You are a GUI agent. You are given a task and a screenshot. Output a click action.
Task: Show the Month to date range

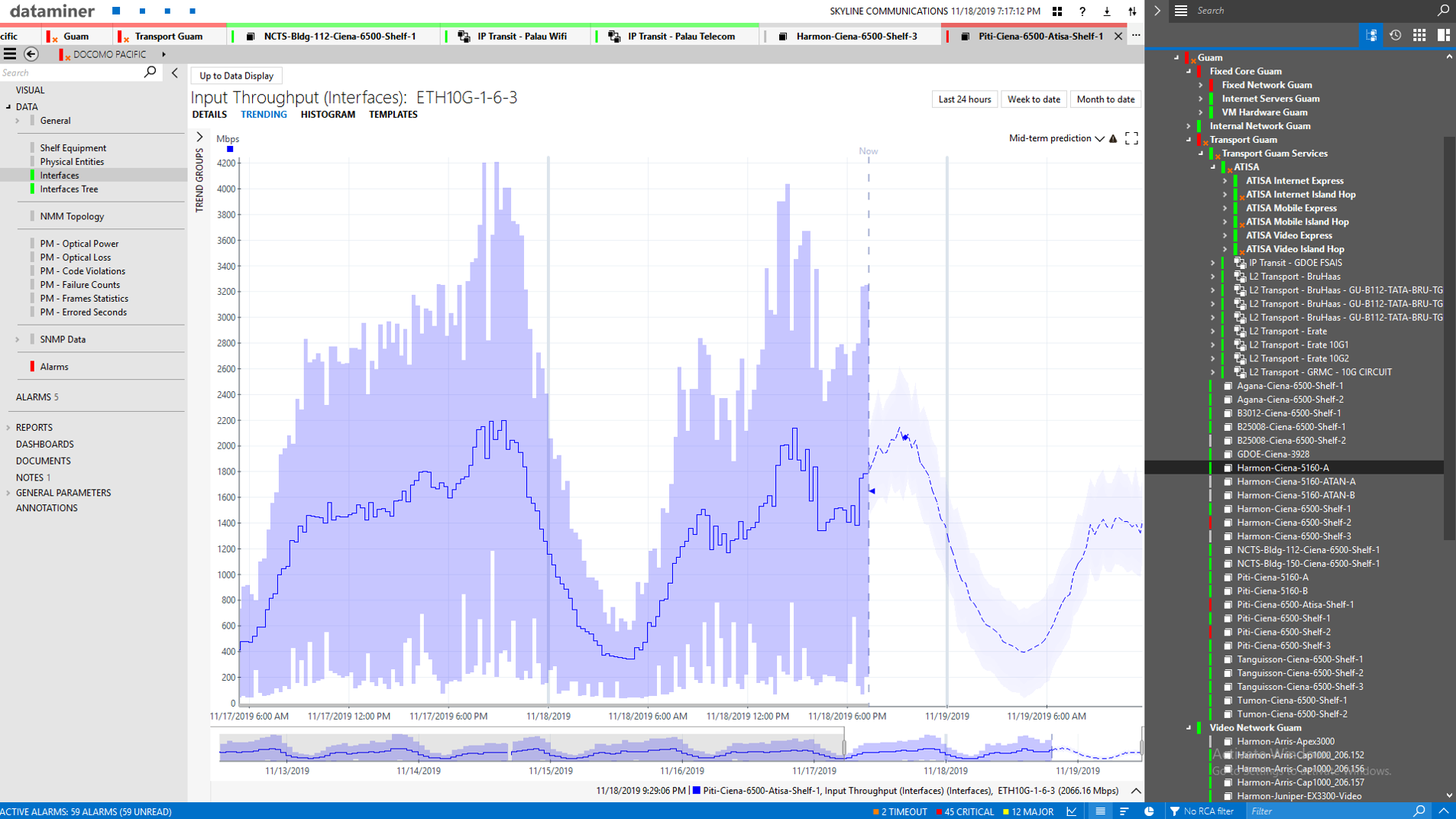point(1105,99)
